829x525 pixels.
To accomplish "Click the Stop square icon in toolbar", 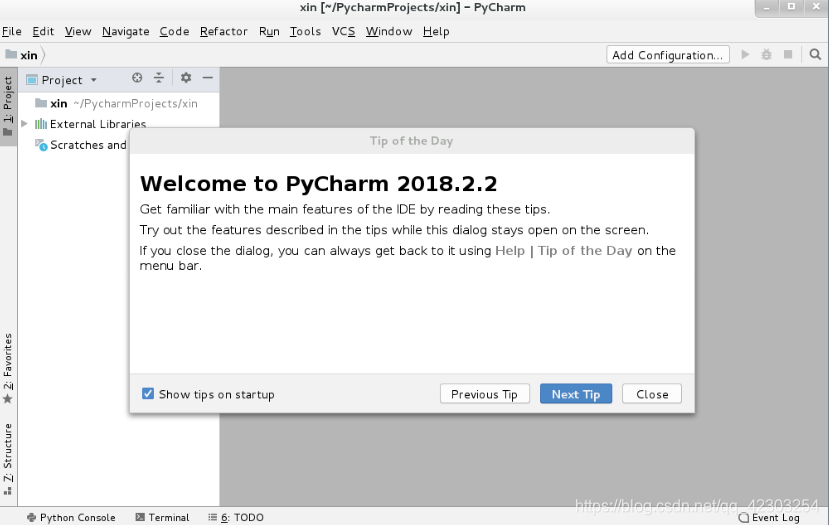I will (788, 54).
